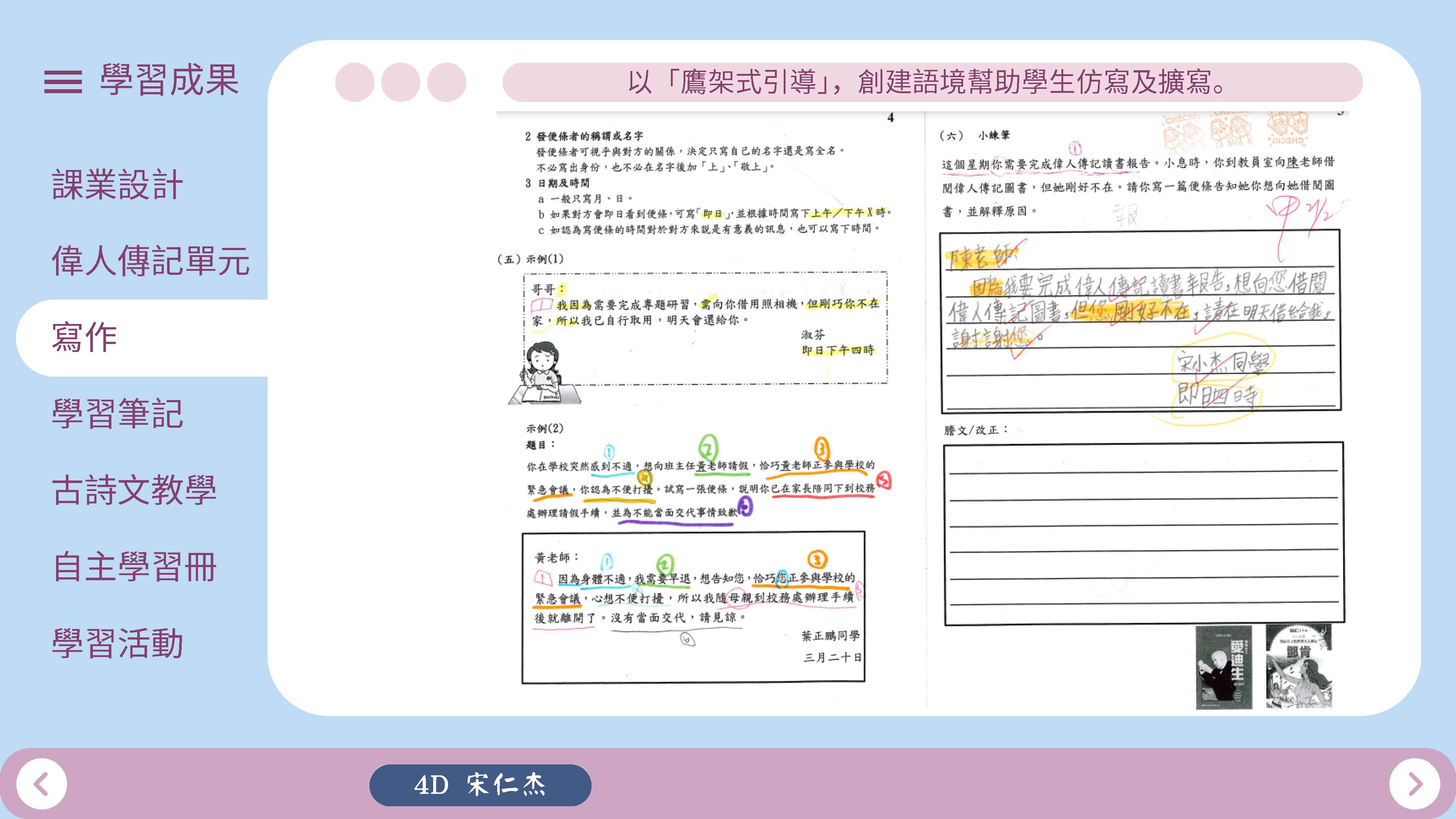Click the hamburger menu icon beside 學習成果

point(63,82)
